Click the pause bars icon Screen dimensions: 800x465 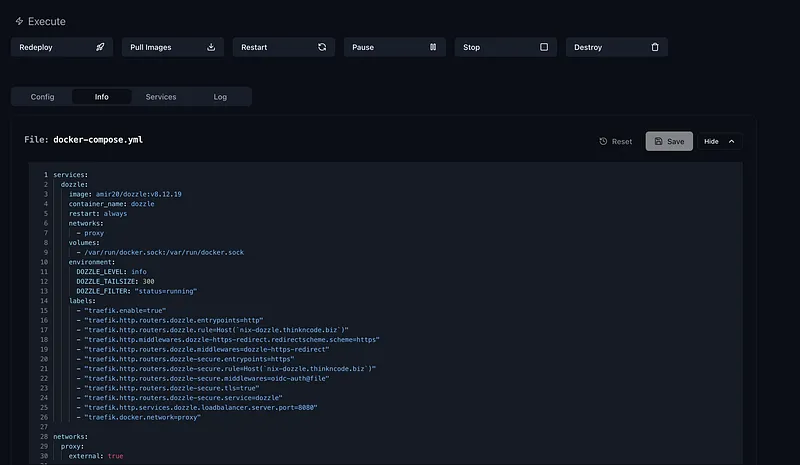[x=433, y=47]
